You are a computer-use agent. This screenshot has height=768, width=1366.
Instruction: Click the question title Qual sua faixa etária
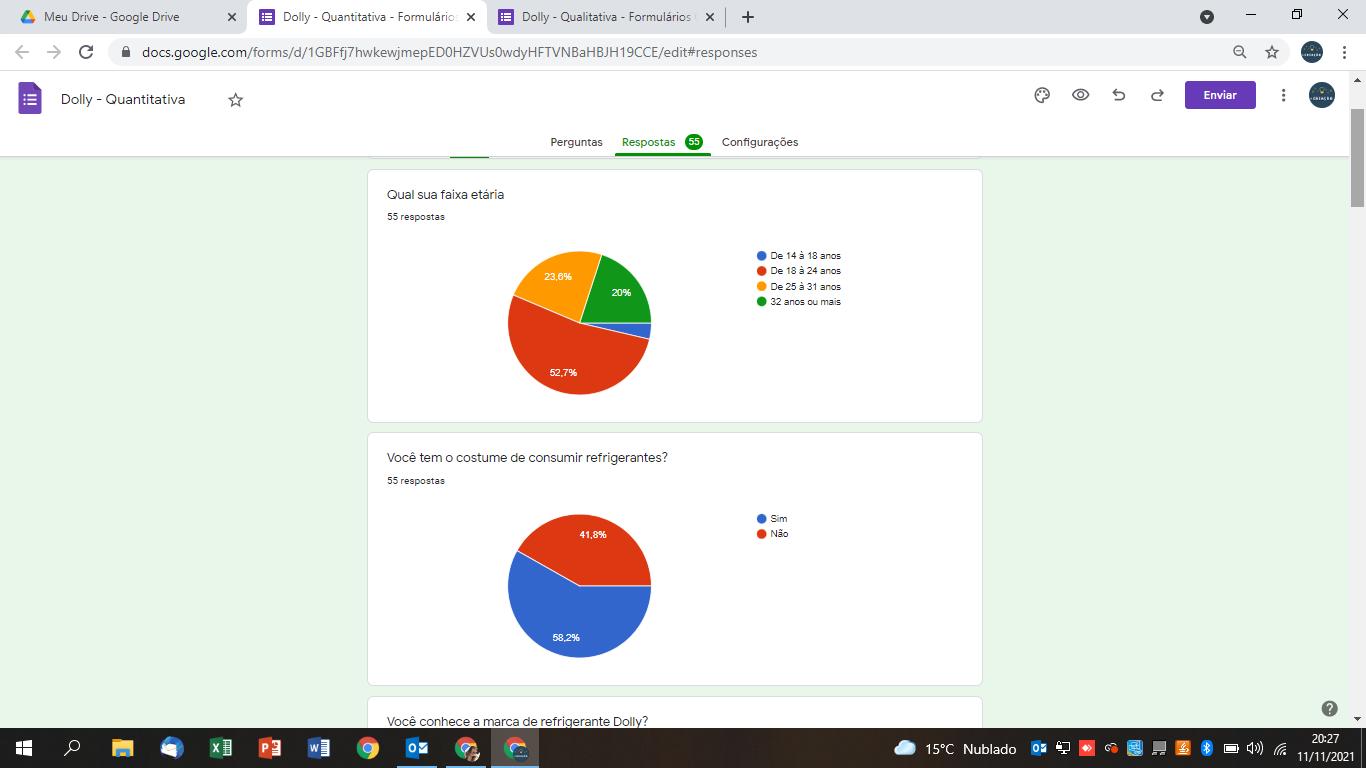(x=445, y=195)
